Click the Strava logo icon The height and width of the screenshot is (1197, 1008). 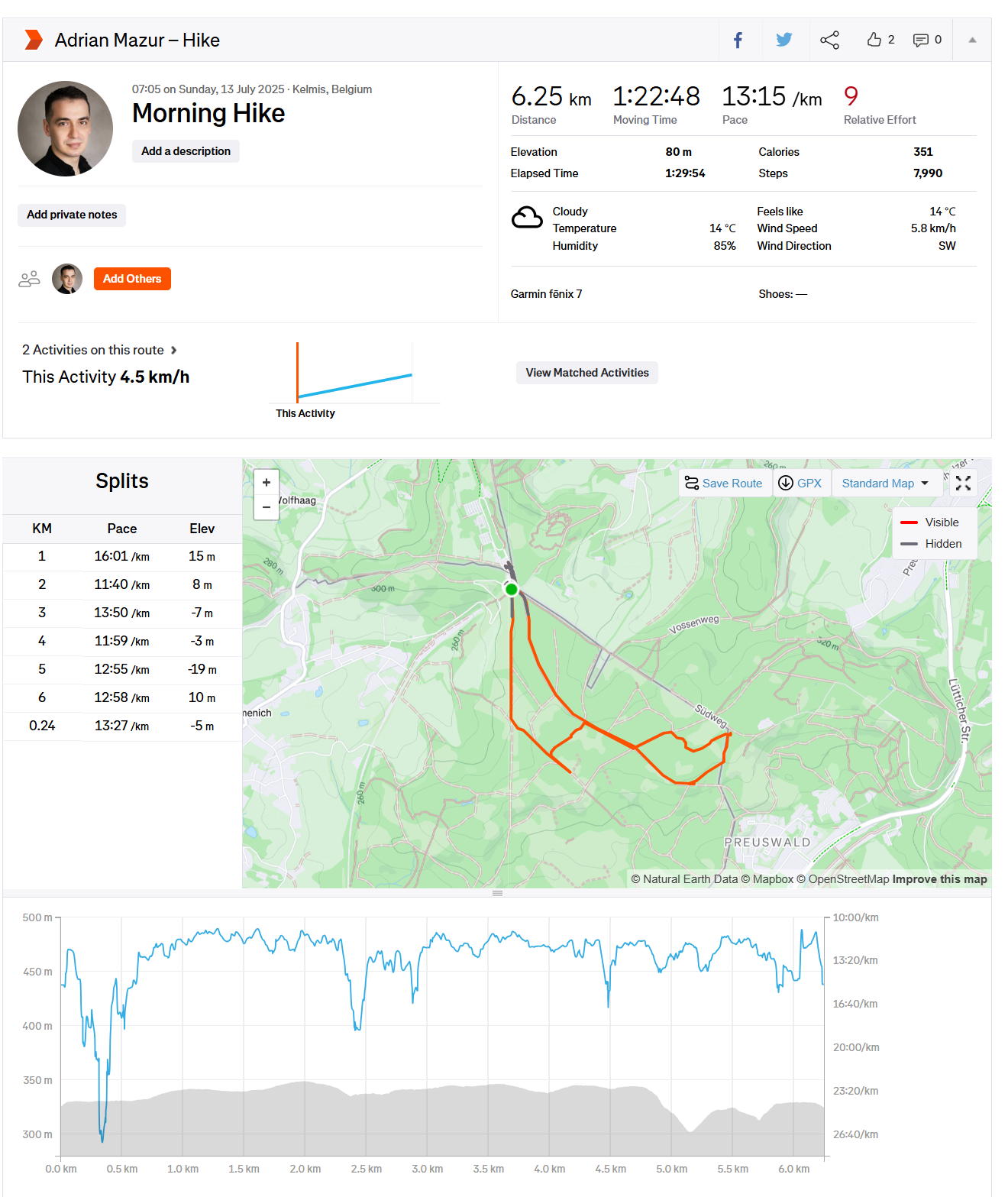[x=33, y=40]
